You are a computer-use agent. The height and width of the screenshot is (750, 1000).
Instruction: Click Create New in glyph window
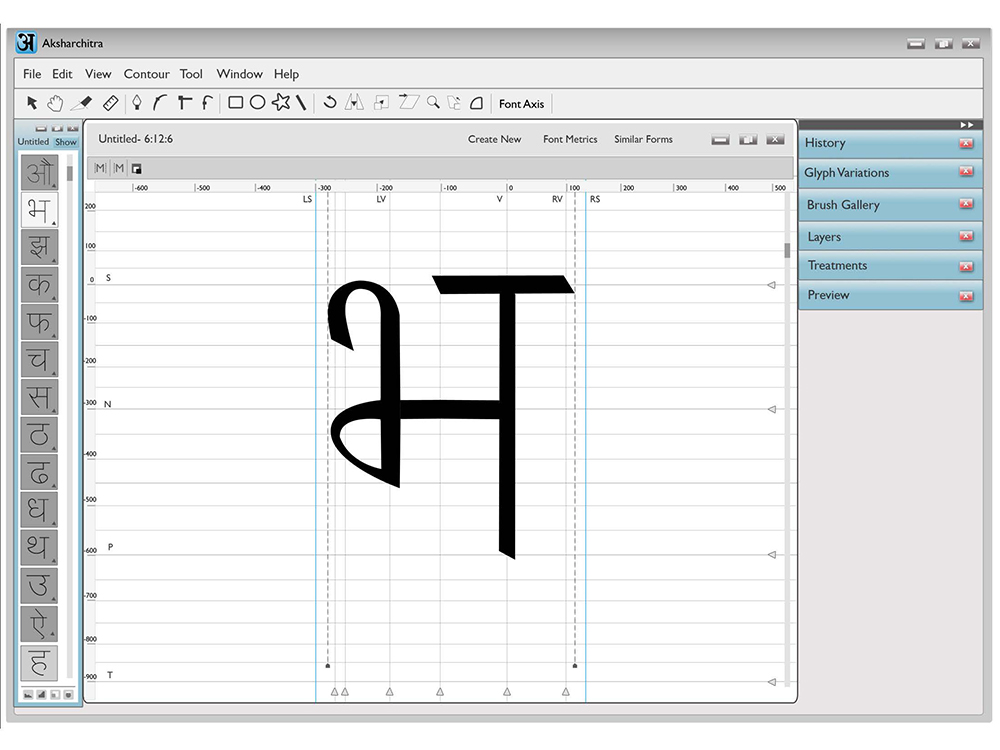click(494, 139)
